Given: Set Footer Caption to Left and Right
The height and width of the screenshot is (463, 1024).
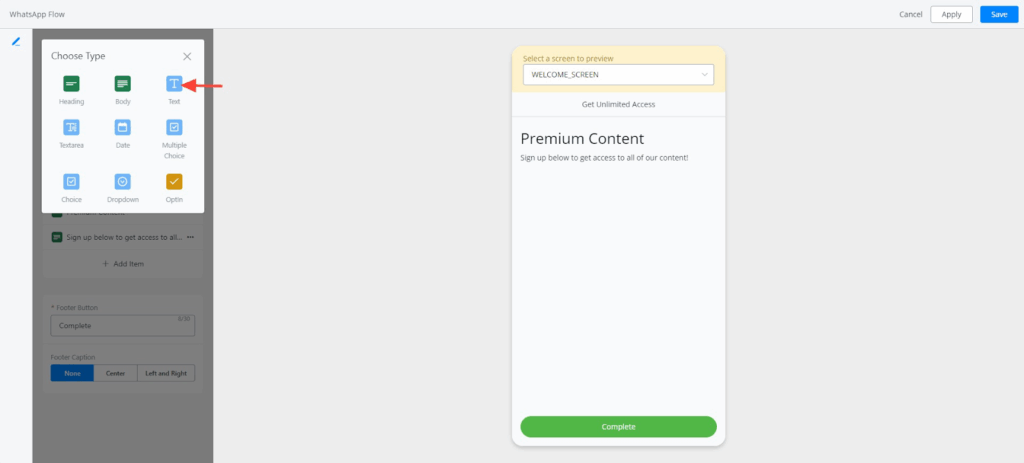Looking at the screenshot, I should click(x=166, y=373).
